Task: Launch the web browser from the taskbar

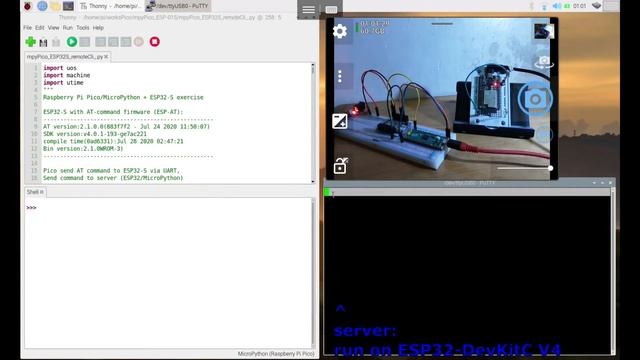Action: pos(42,6)
